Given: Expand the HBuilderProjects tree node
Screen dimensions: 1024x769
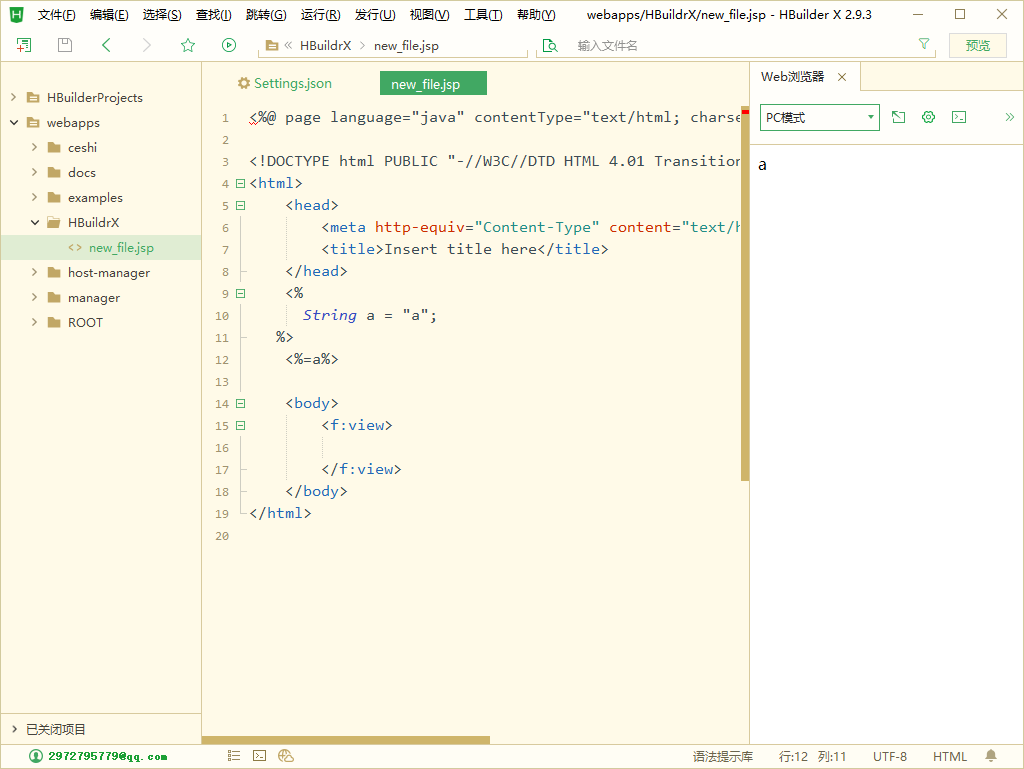Looking at the screenshot, I should (x=14, y=98).
